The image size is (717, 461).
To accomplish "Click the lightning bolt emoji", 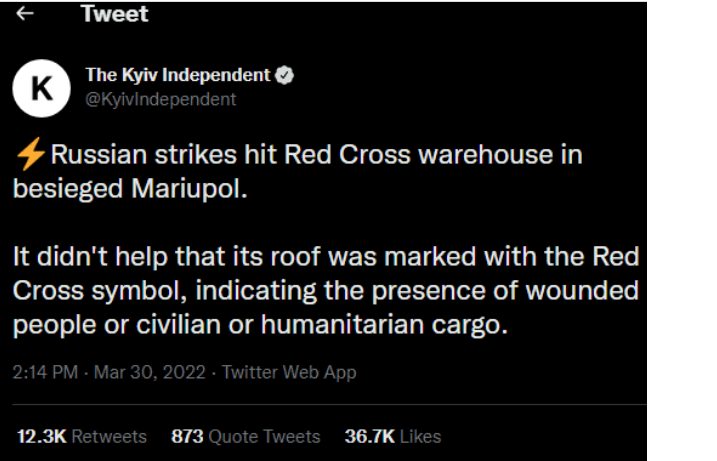I will coord(30,156).
